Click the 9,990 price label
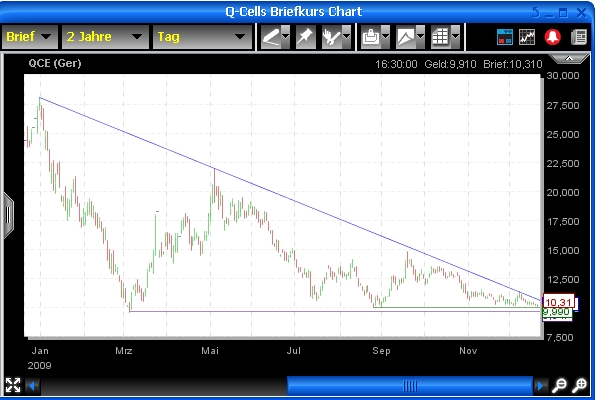 (556, 312)
